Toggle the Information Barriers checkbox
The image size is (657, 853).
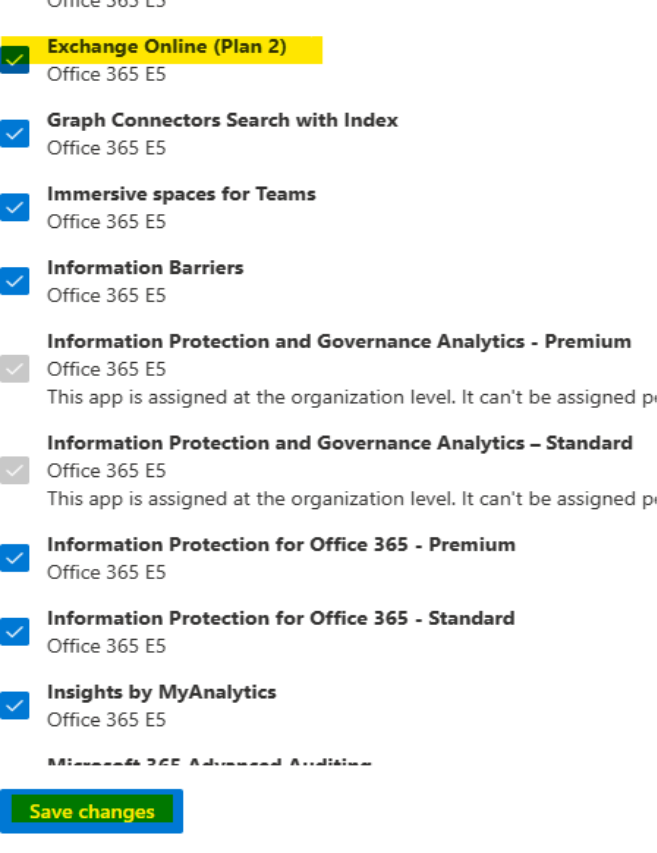point(13,281)
